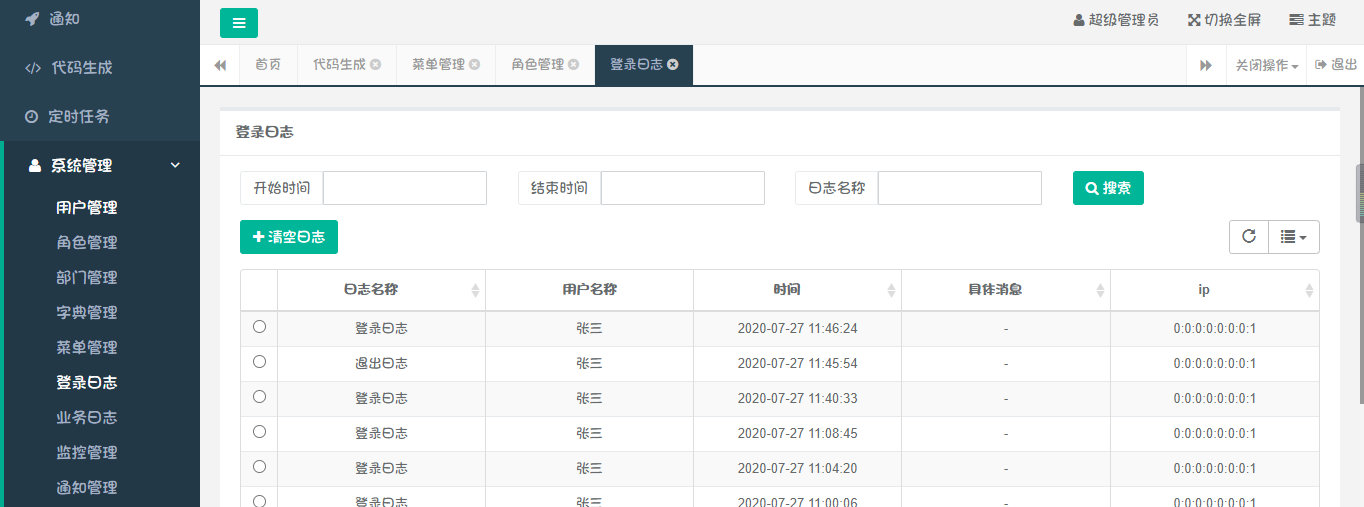Click timestamp 2020-07-27 11:08:45
Image resolution: width=1364 pixels, height=507 pixels.
tap(797, 433)
